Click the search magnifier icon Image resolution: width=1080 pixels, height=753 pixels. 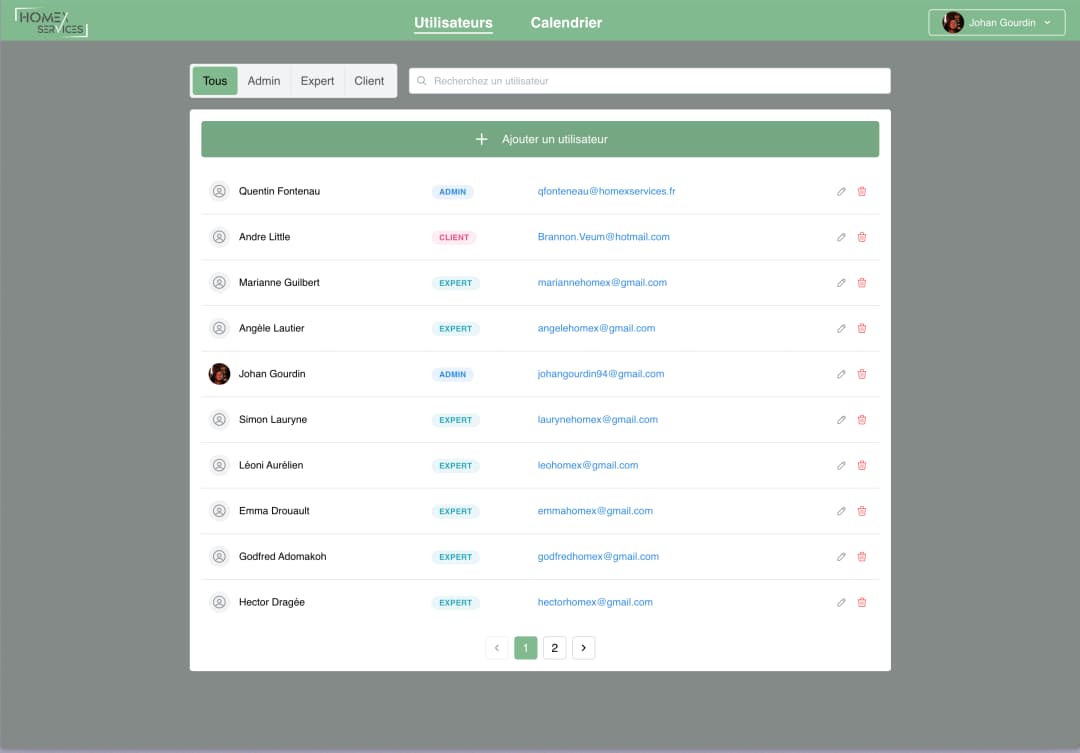[x=423, y=81]
